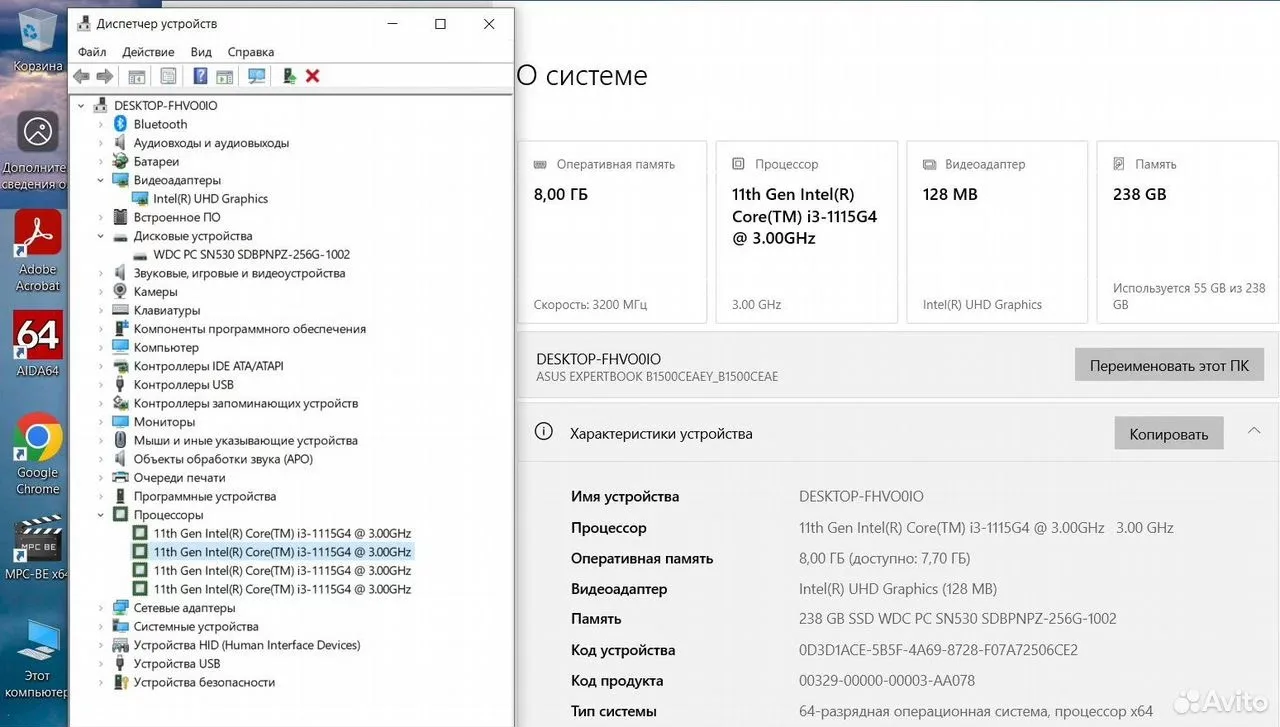
Task: Select Звуковые, игровые и видеоустройства item
Action: (x=239, y=273)
